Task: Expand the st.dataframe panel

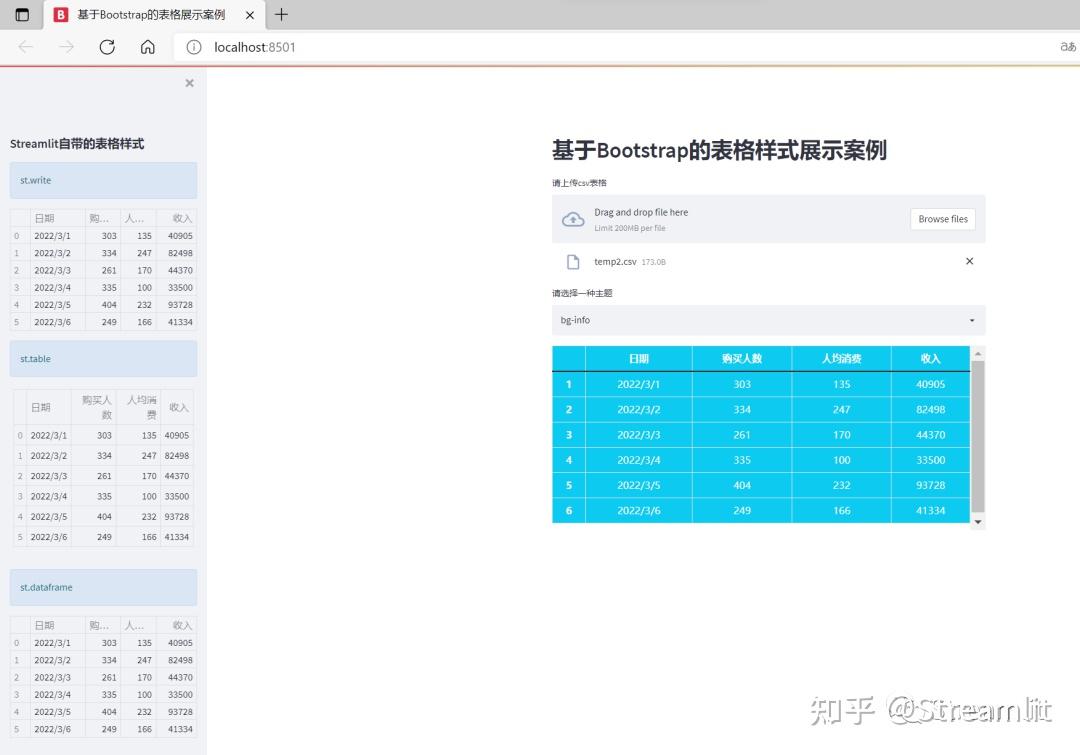Action: coord(103,588)
